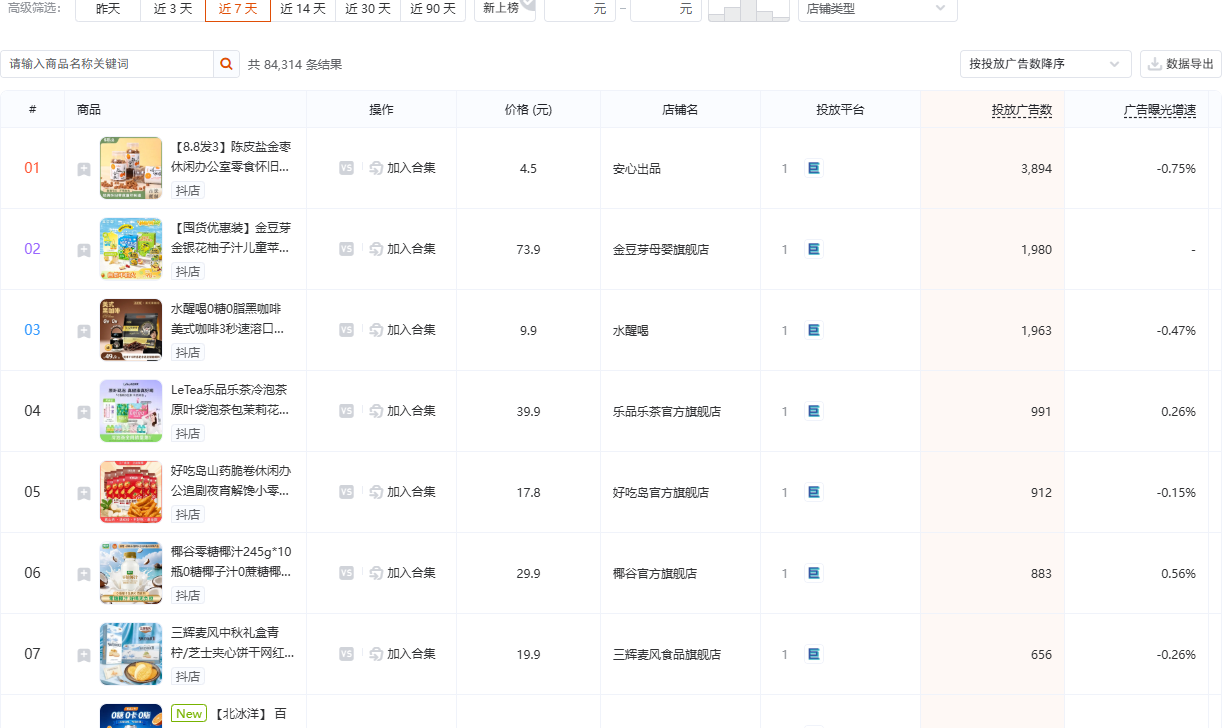
Task: Sort by the 广告曝光增速 column header
Action: pos(1160,110)
